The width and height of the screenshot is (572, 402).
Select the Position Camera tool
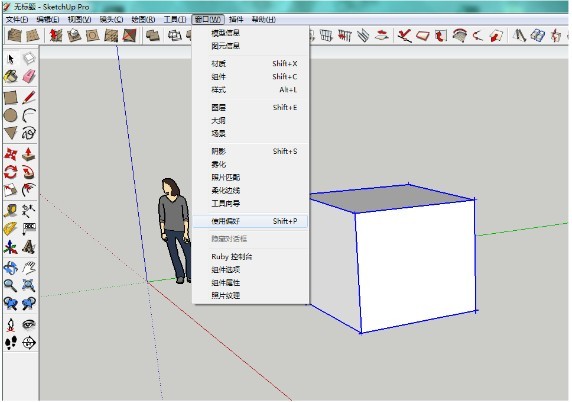11,324
